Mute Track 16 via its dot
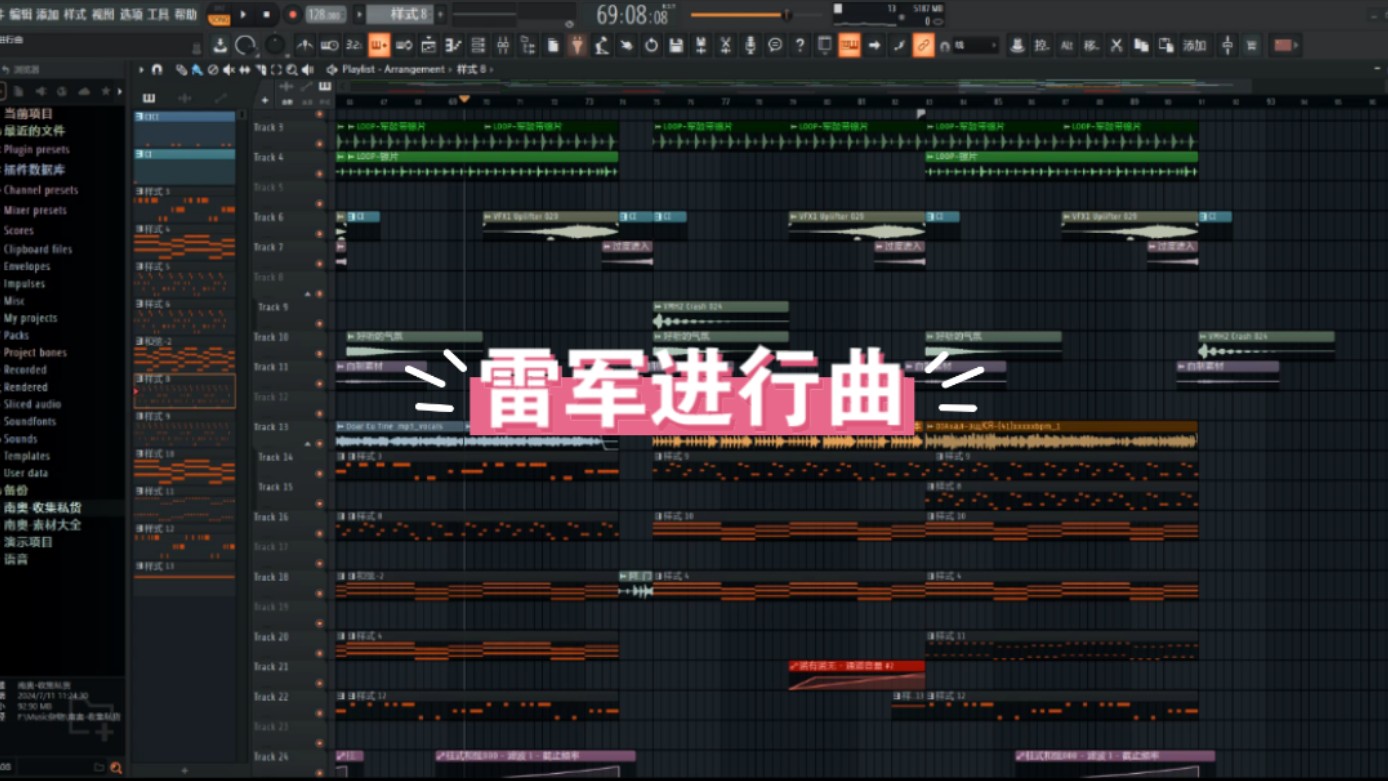1388x781 pixels. [x=320, y=534]
